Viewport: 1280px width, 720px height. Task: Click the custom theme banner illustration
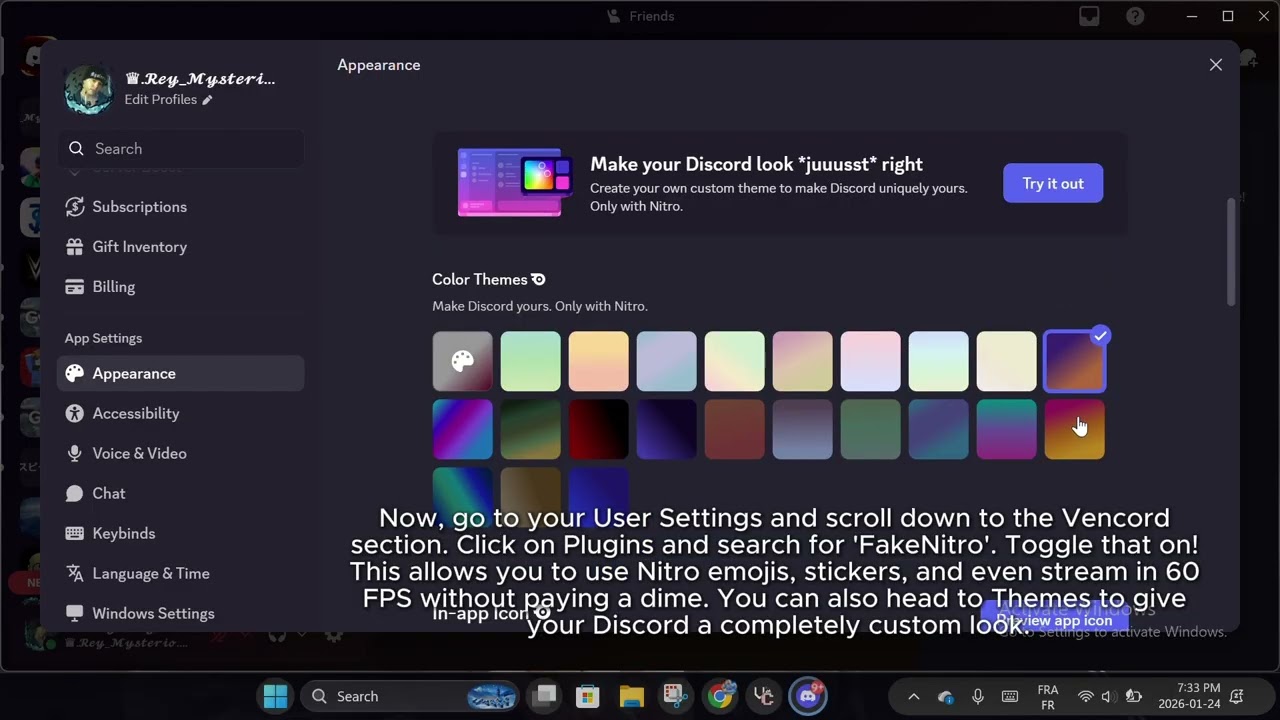pos(515,183)
